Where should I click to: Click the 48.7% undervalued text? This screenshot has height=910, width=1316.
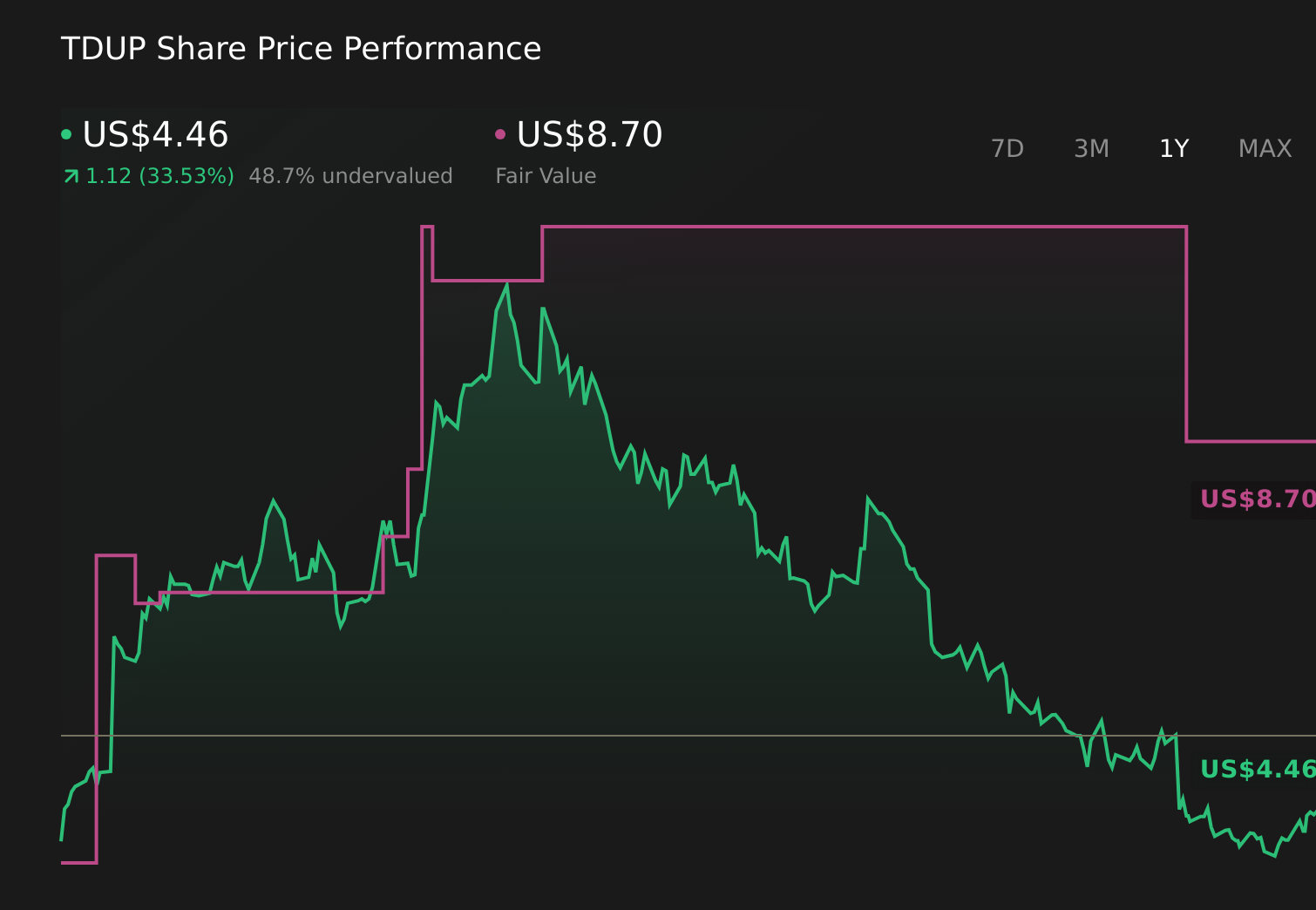(350, 177)
